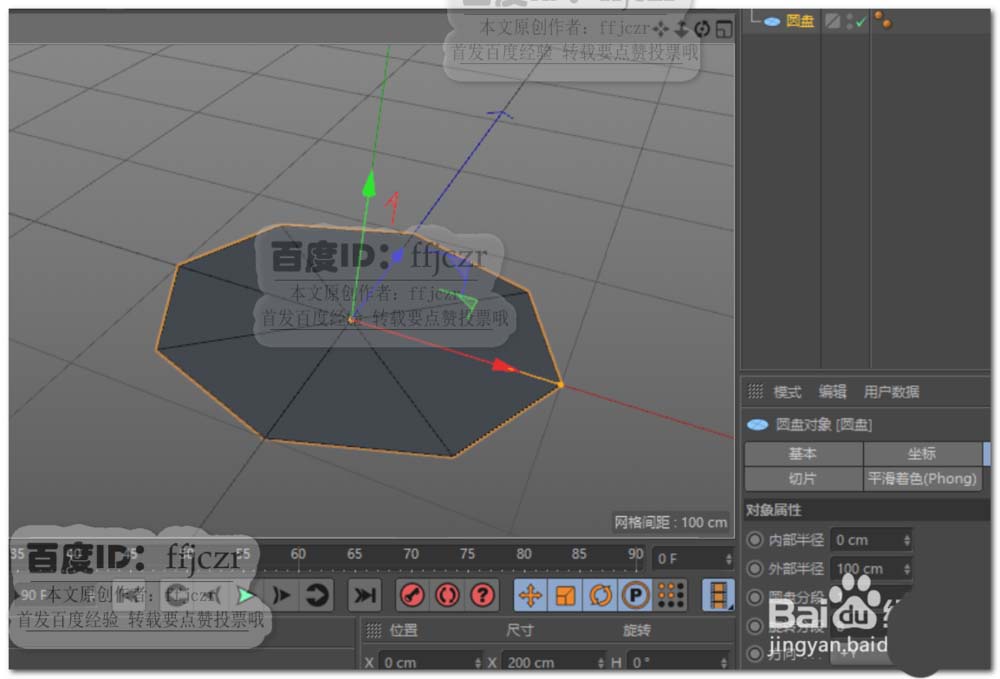
Task: Toggle the rotation keying icon
Action: [600, 595]
